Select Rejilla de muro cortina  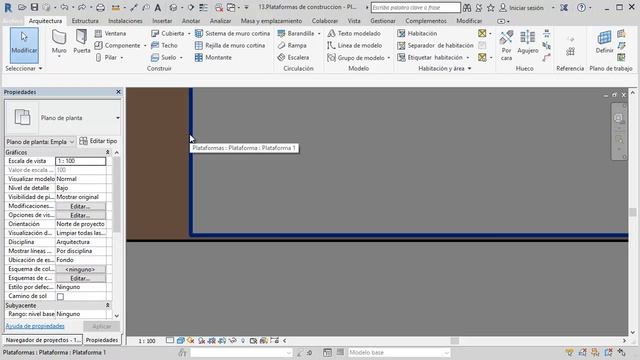pyautogui.click(x=230, y=45)
